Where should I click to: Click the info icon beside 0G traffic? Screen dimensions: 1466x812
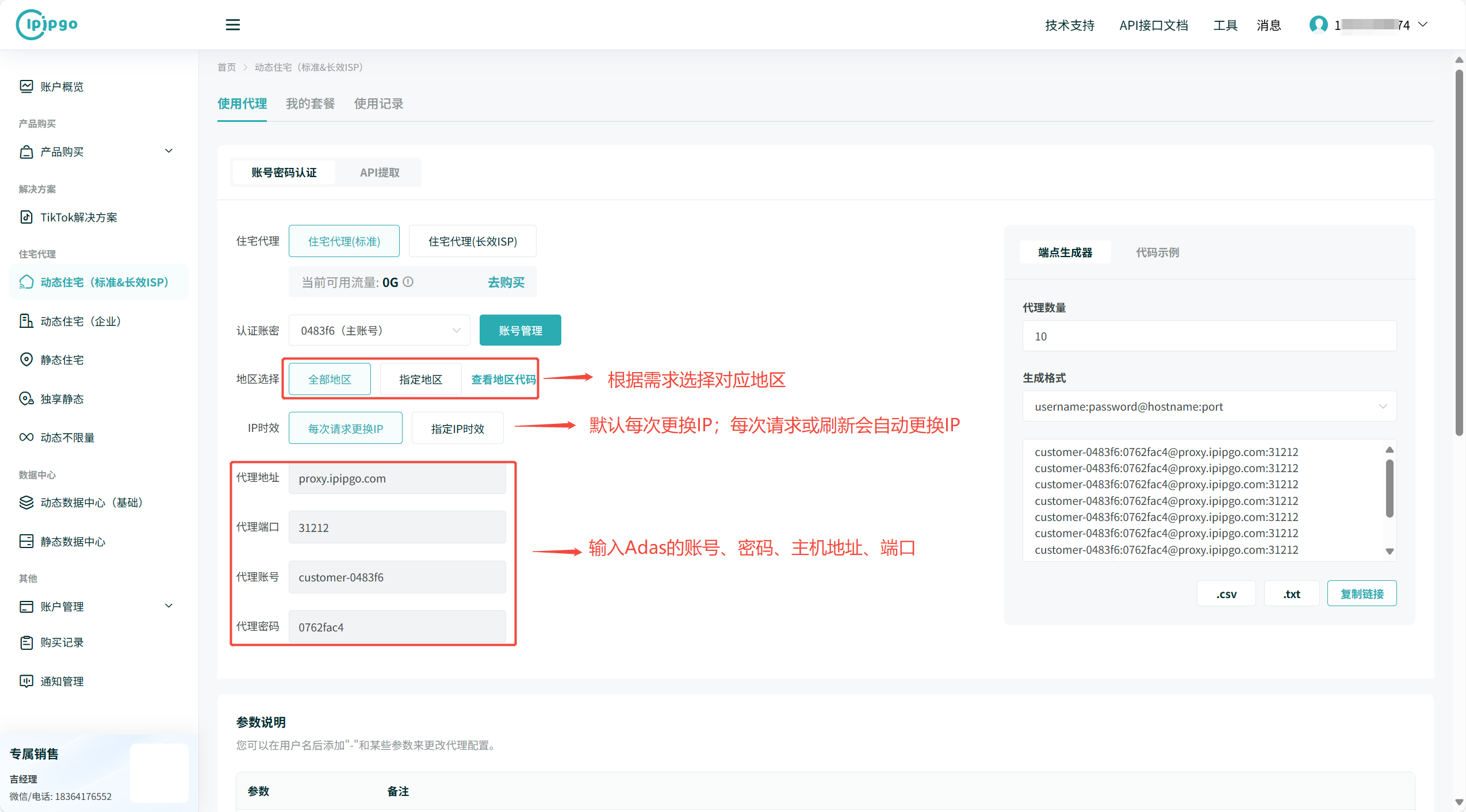point(408,282)
